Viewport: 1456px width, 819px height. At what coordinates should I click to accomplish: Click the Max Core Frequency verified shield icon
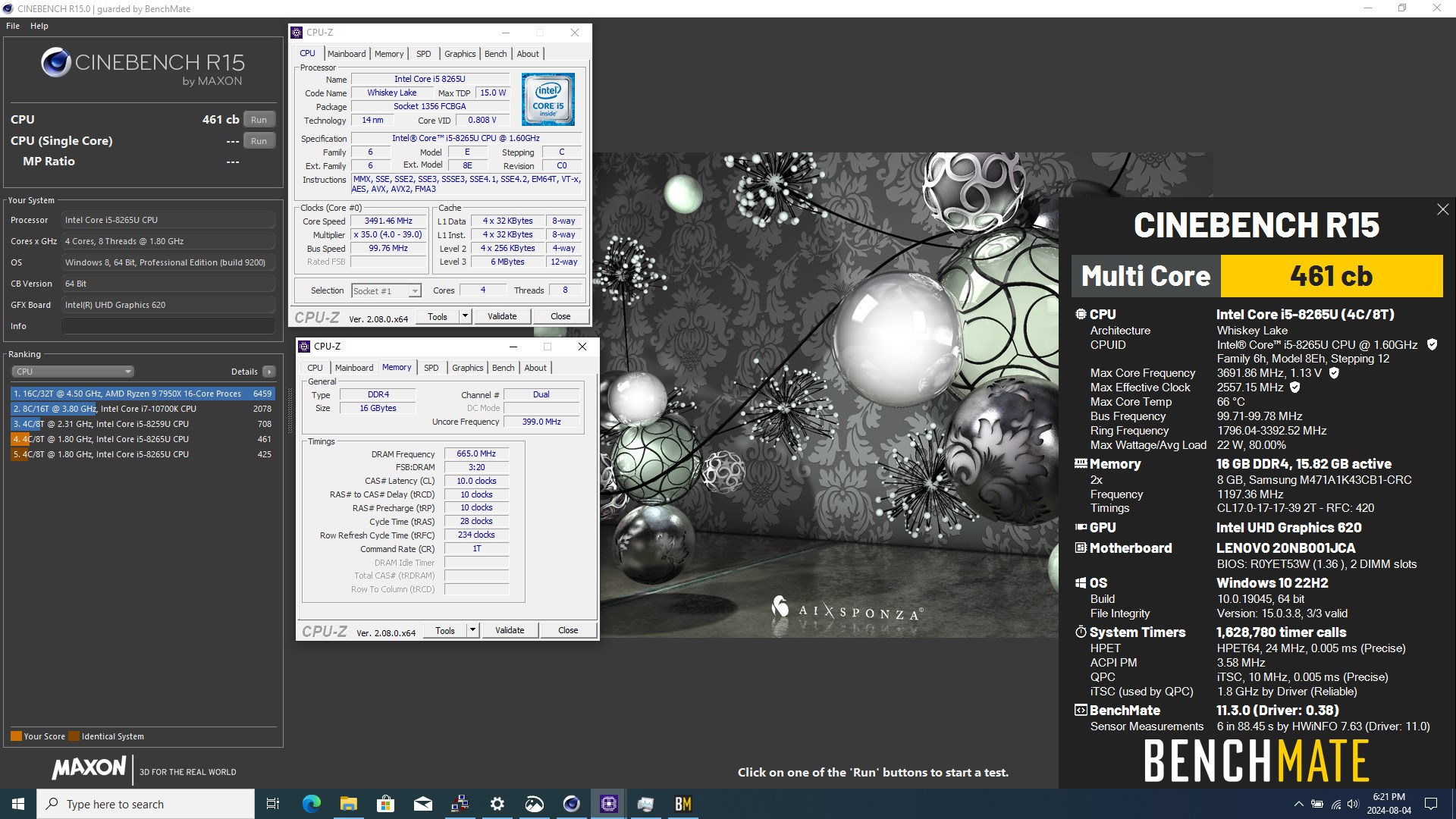point(1334,373)
